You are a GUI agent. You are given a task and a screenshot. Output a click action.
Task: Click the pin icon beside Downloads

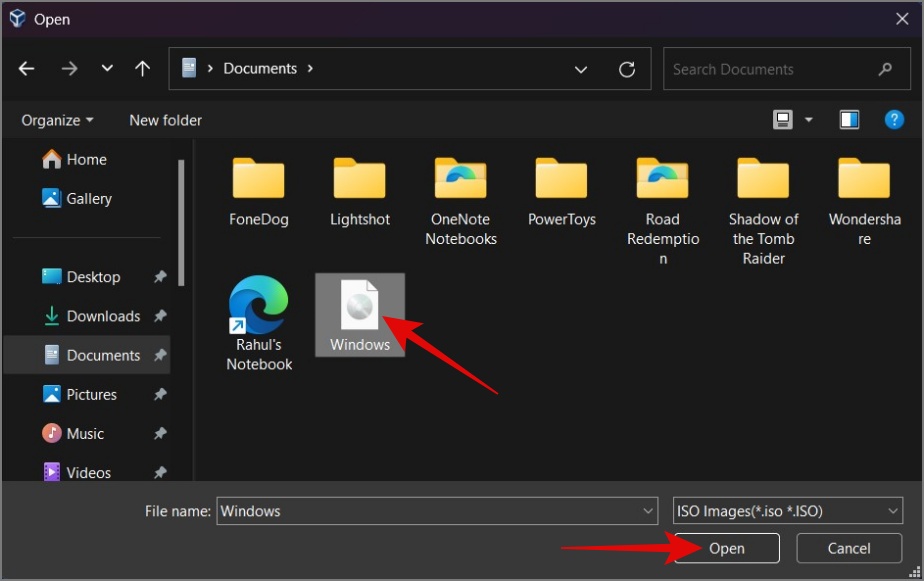point(160,316)
